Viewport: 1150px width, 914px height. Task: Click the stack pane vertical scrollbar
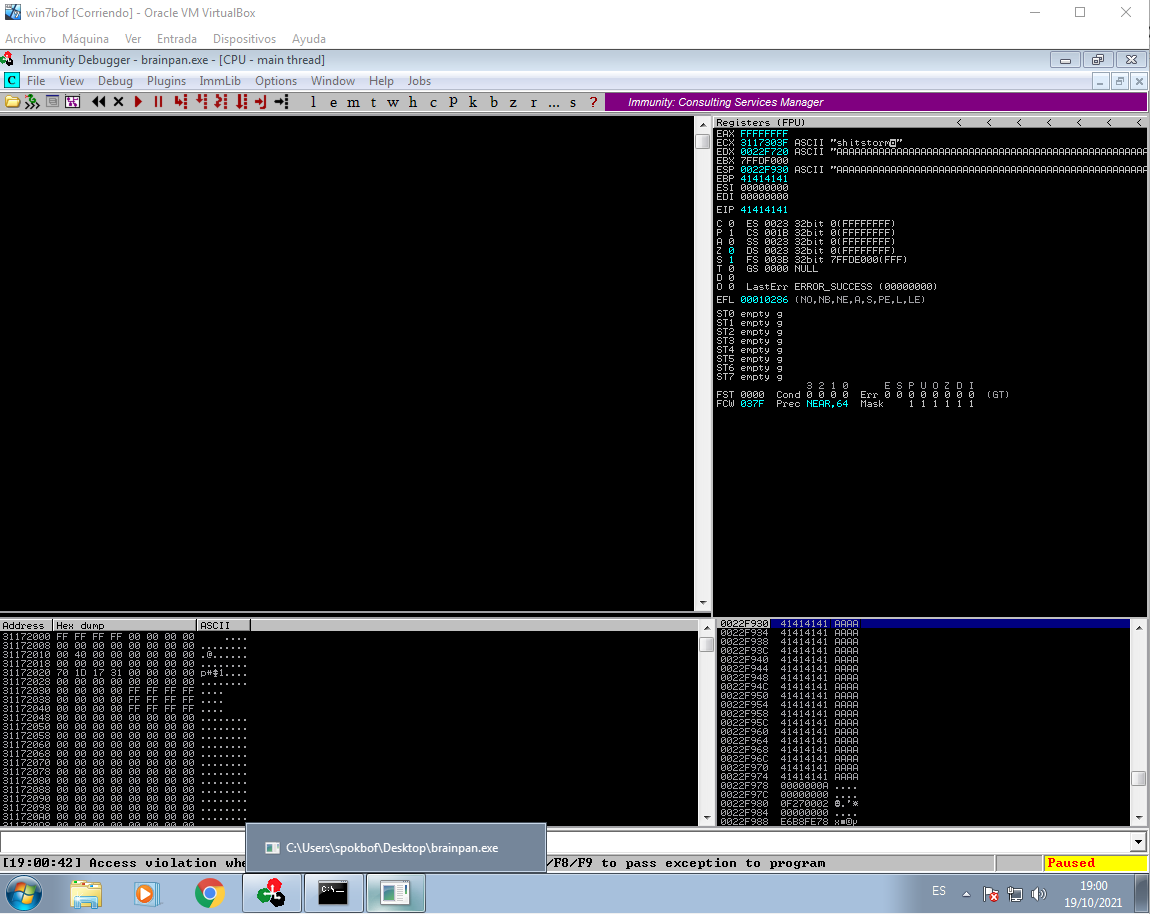[x=1139, y=720]
